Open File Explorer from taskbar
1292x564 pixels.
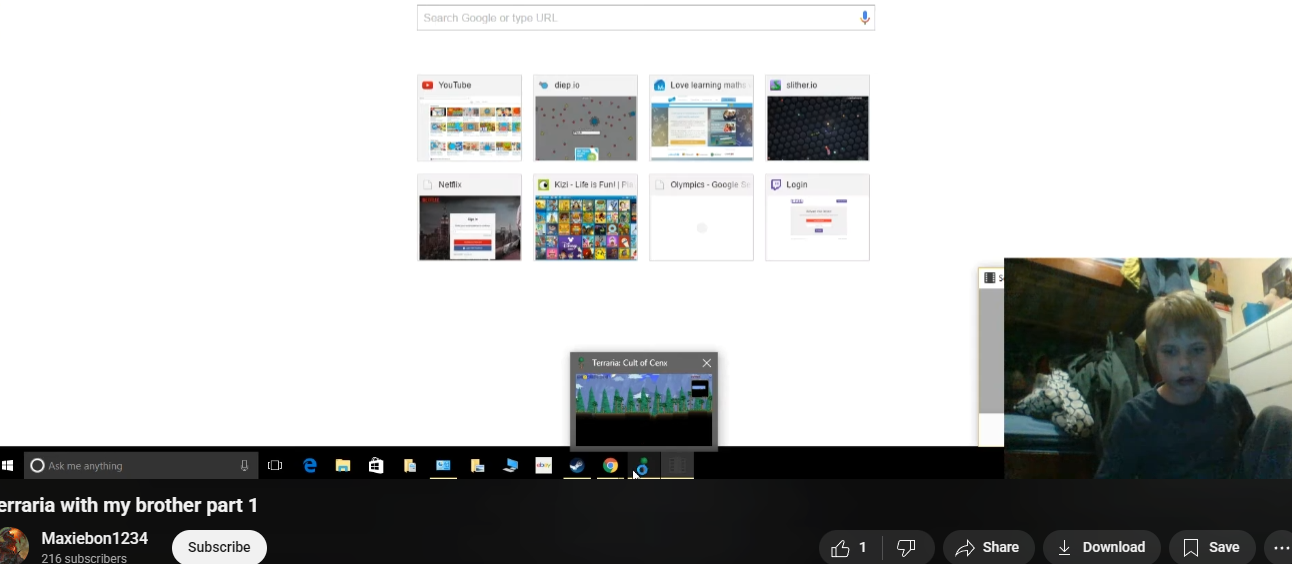click(343, 465)
